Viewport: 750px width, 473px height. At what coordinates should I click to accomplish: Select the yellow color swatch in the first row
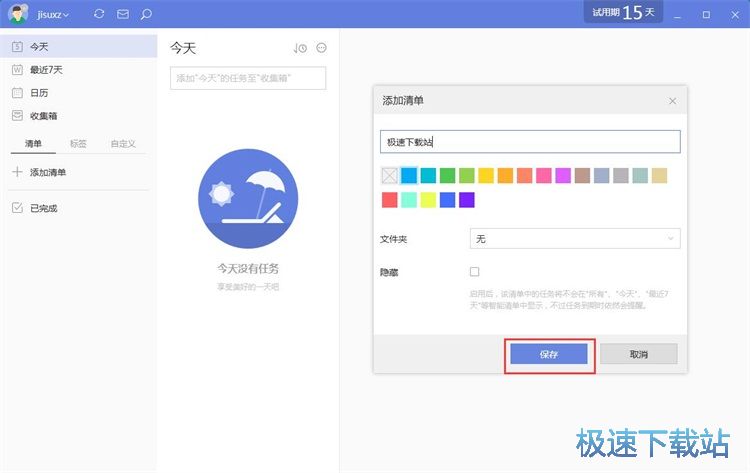pyautogui.click(x=486, y=176)
